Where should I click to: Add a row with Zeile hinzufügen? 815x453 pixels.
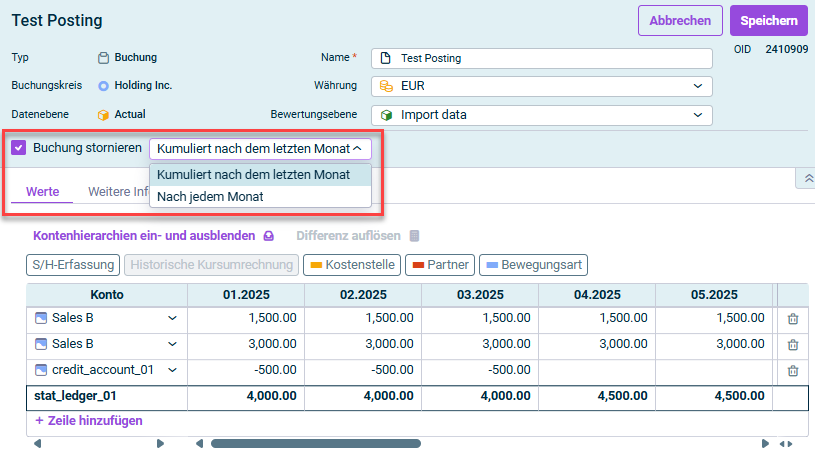click(x=88, y=421)
